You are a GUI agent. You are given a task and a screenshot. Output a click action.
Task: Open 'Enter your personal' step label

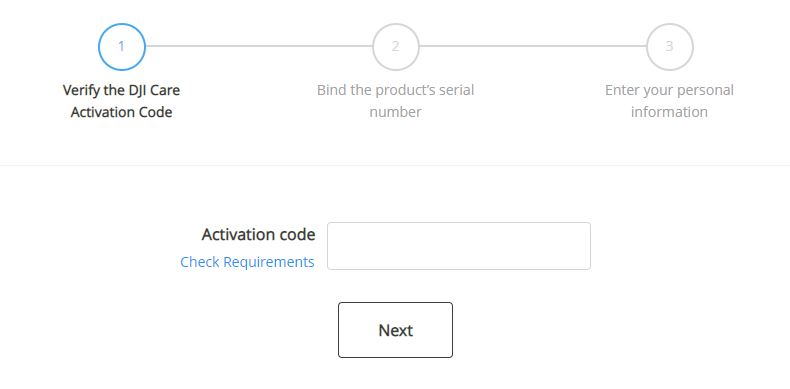point(669,91)
